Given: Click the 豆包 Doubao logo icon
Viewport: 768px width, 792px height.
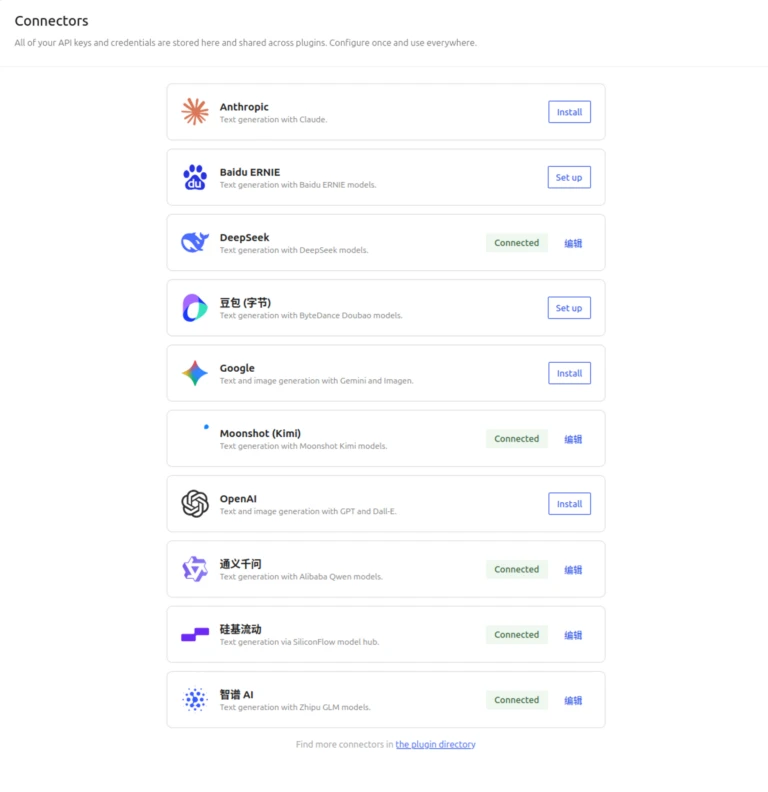Looking at the screenshot, I should [x=195, y=308].
